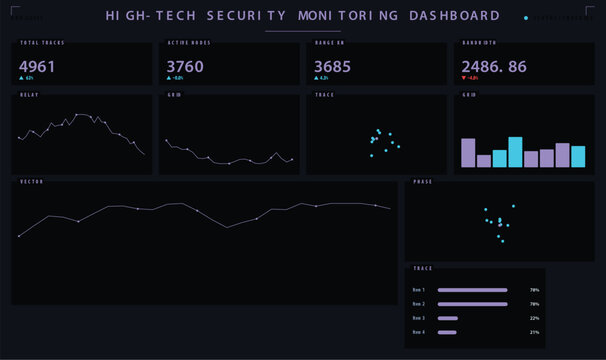
Task: Click the Row 3 progress bar
Action: coord(448,318)
